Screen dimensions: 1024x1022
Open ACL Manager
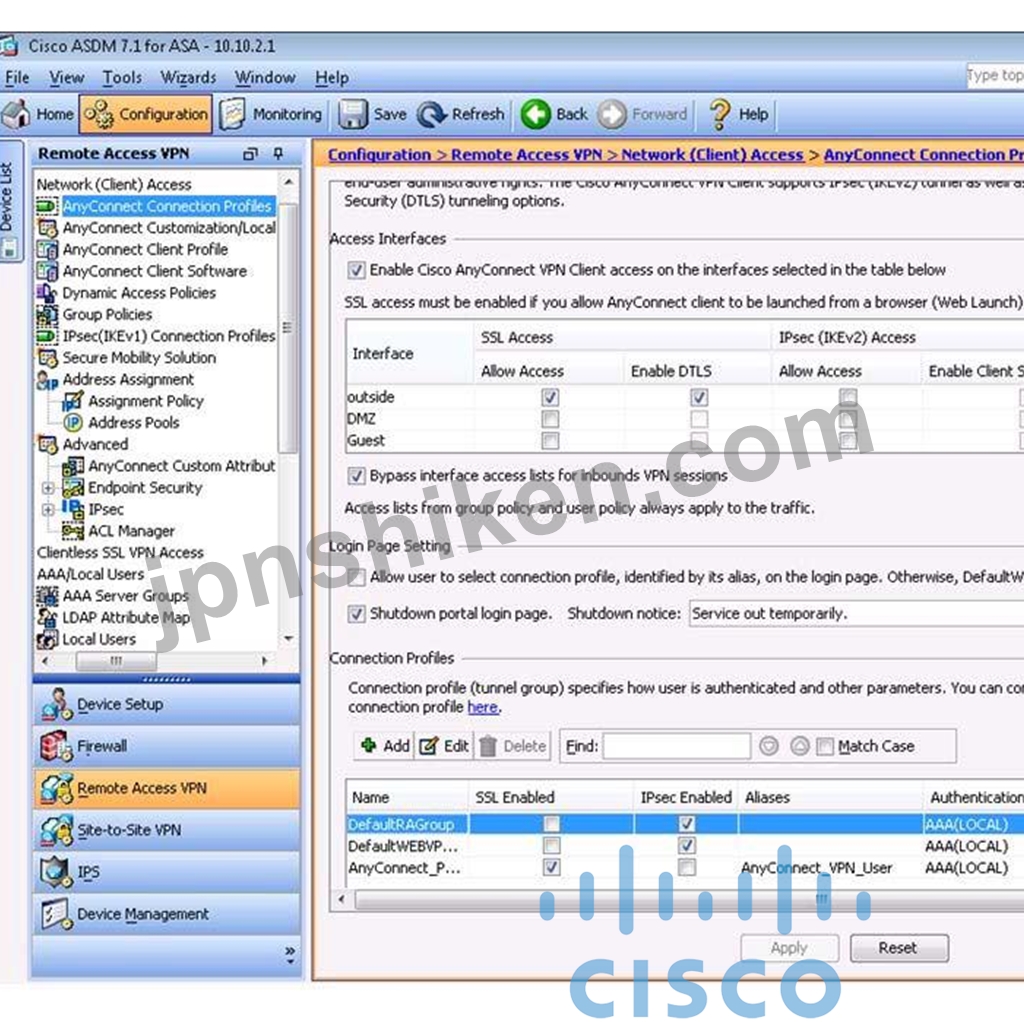click(131, 531)
